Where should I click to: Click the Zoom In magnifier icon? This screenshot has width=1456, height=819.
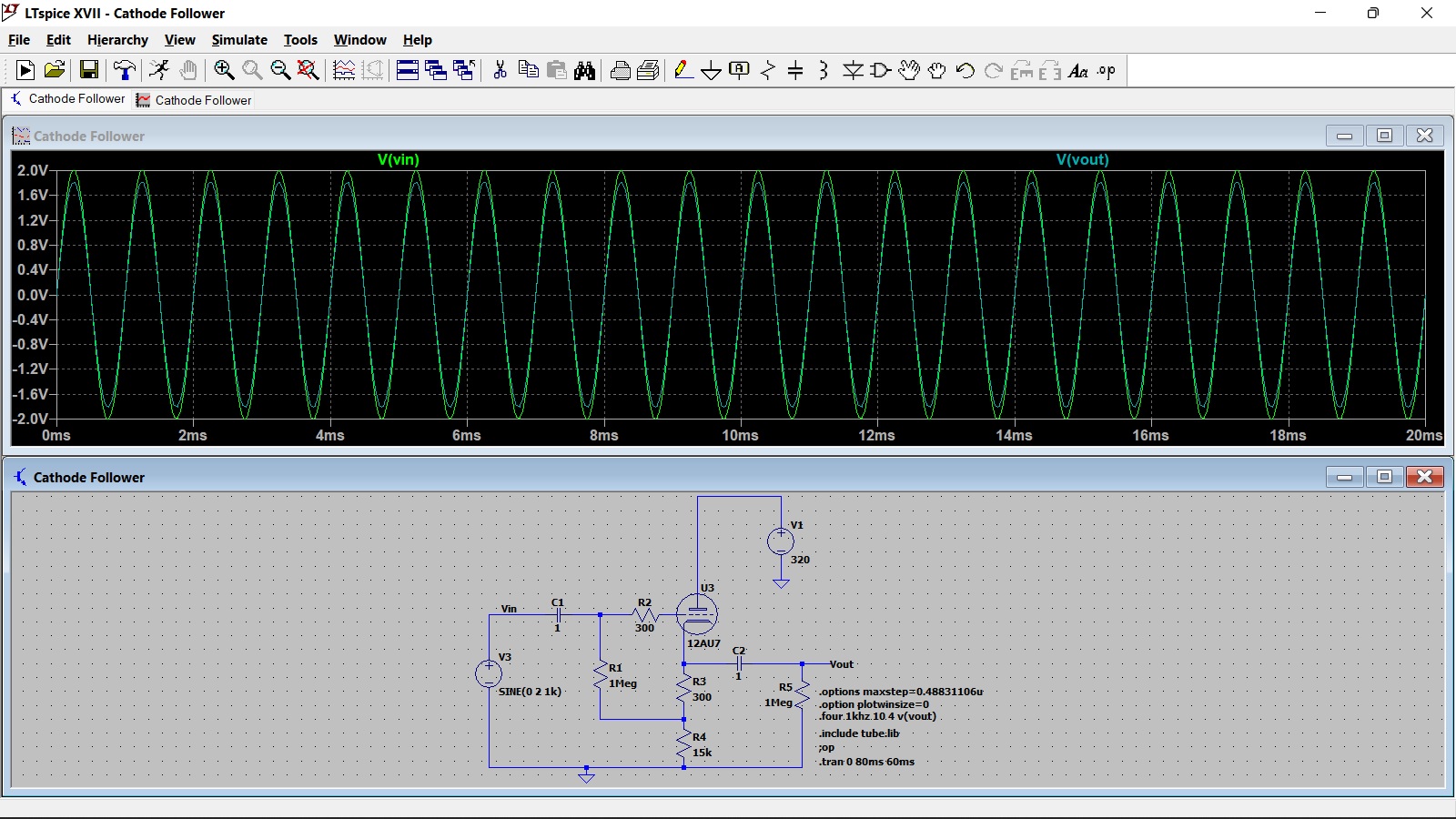click(x=224, y=70)
